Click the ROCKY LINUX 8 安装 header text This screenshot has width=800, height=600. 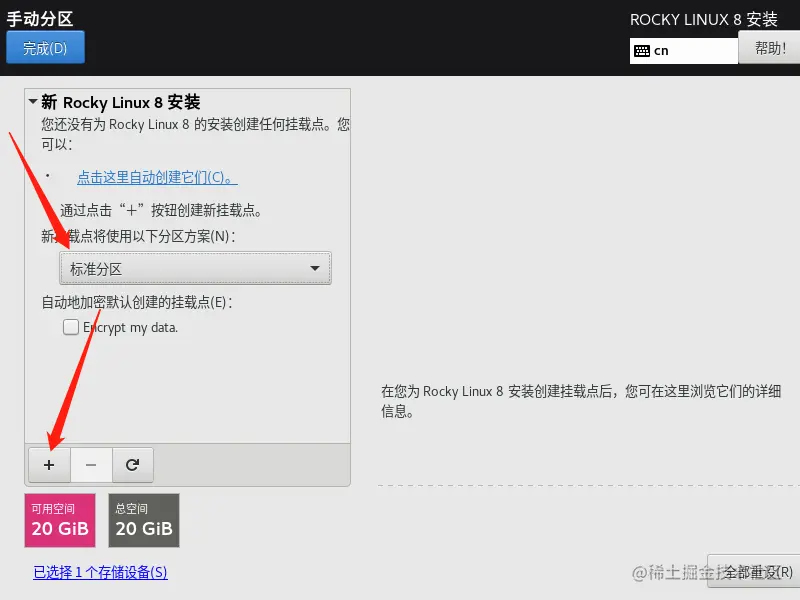(704, 20)
